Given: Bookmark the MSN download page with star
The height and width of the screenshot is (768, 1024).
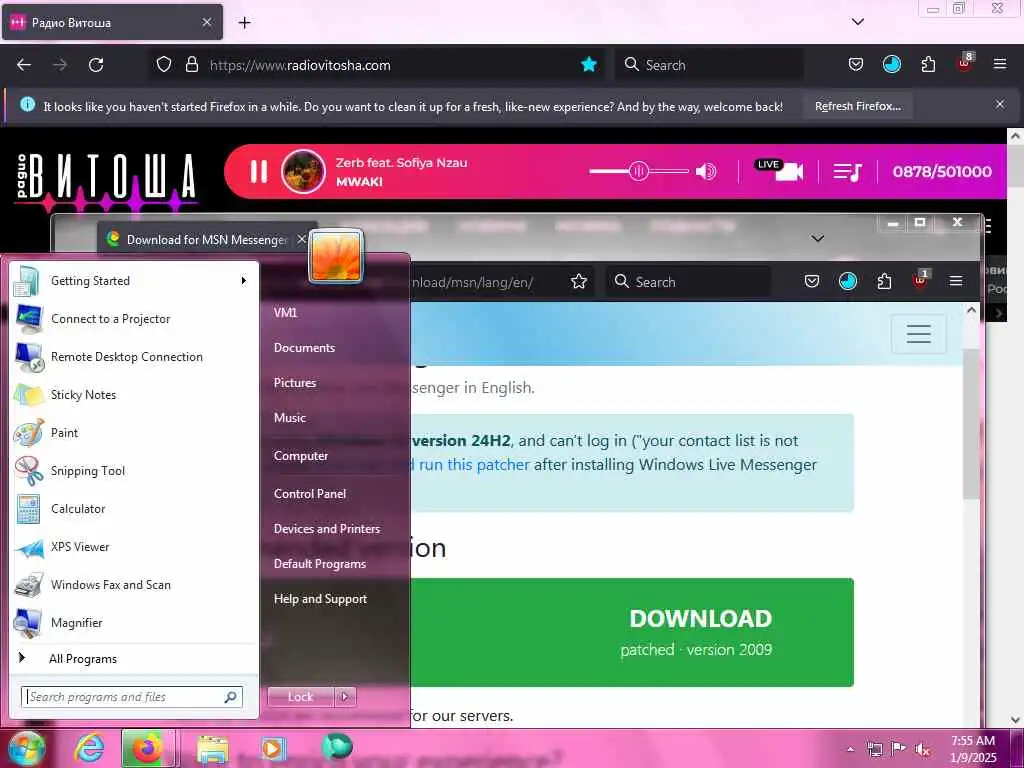Looking at the screenshot, I should [x=579, y=281].
